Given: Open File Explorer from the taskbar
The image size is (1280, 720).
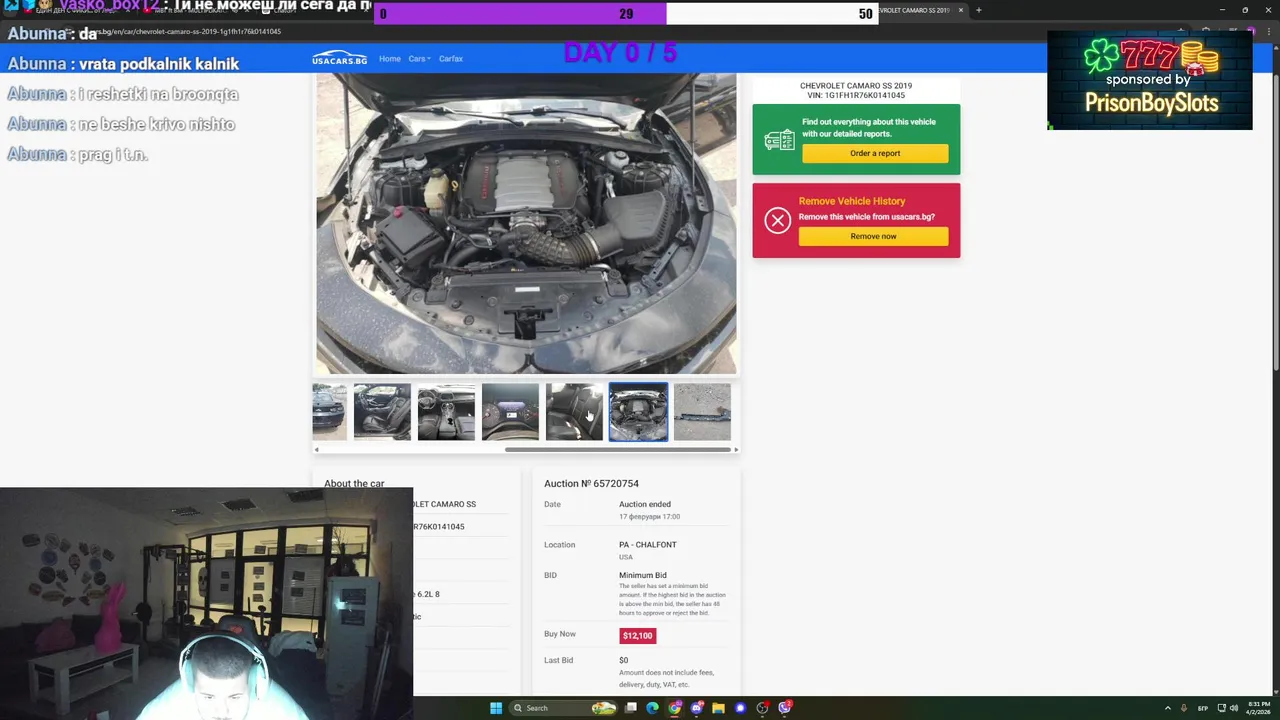Looking at the screenshot, I should [x=718, y=708].
